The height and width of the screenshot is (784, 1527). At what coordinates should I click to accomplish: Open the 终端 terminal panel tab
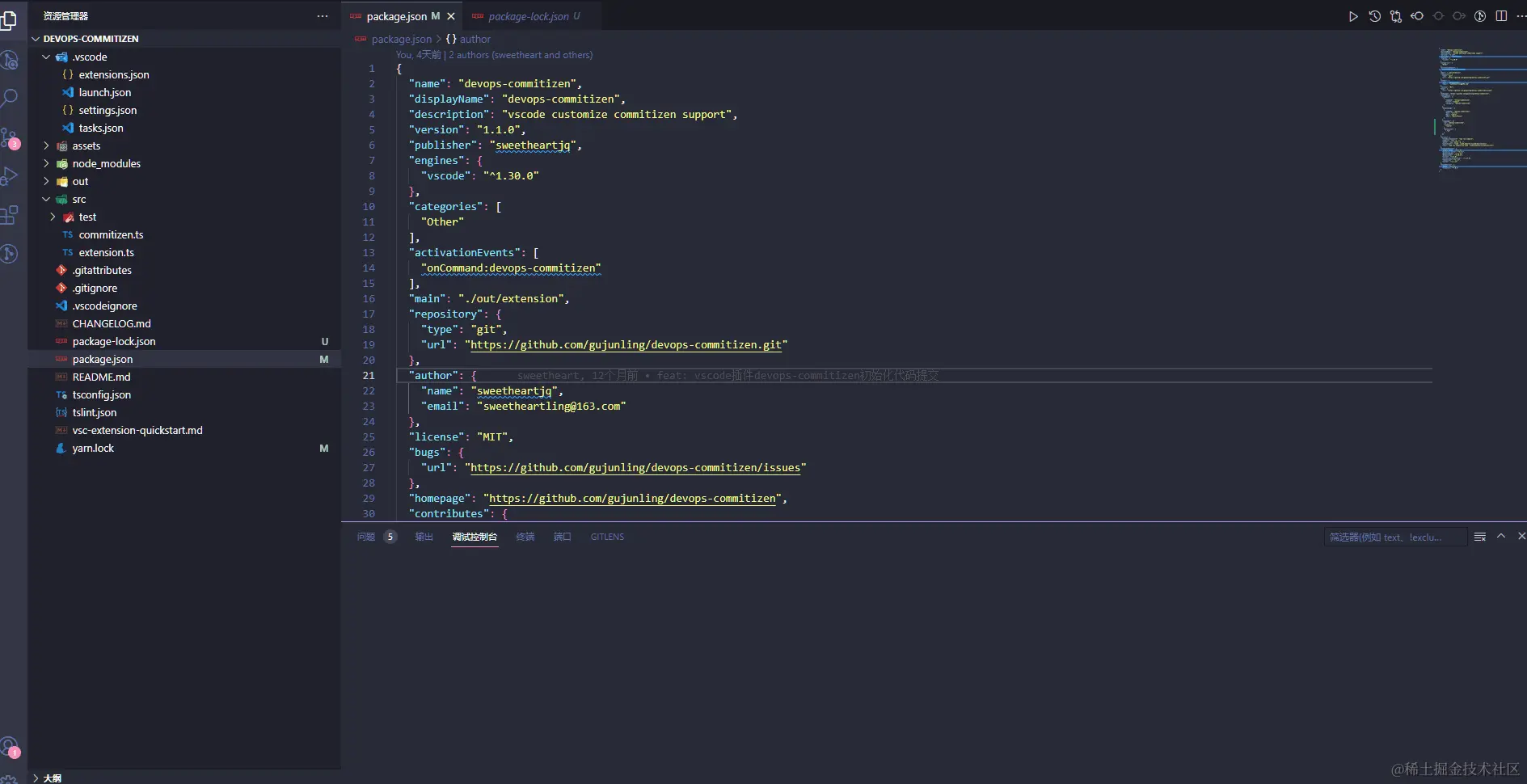coord(525,537)
